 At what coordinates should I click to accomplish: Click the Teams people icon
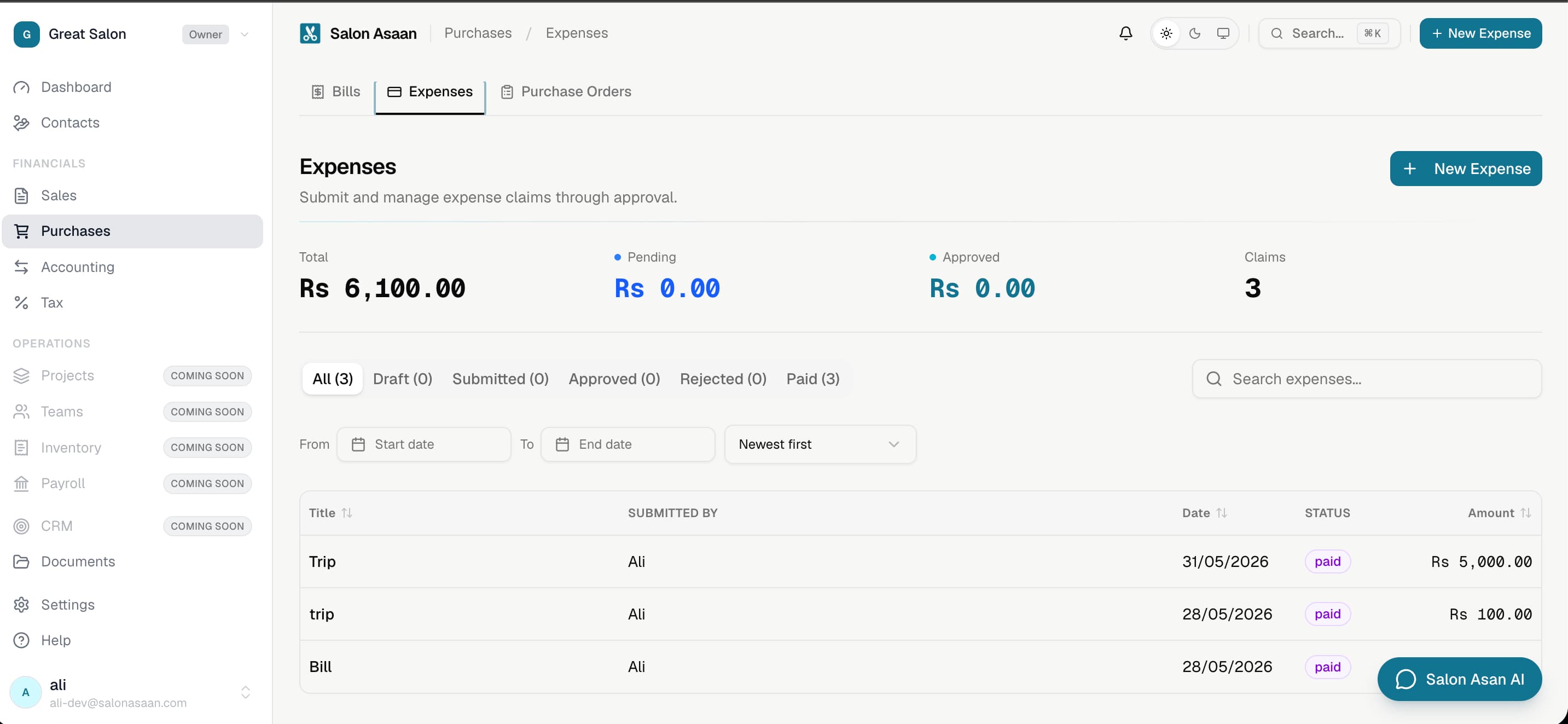(21, 412)
